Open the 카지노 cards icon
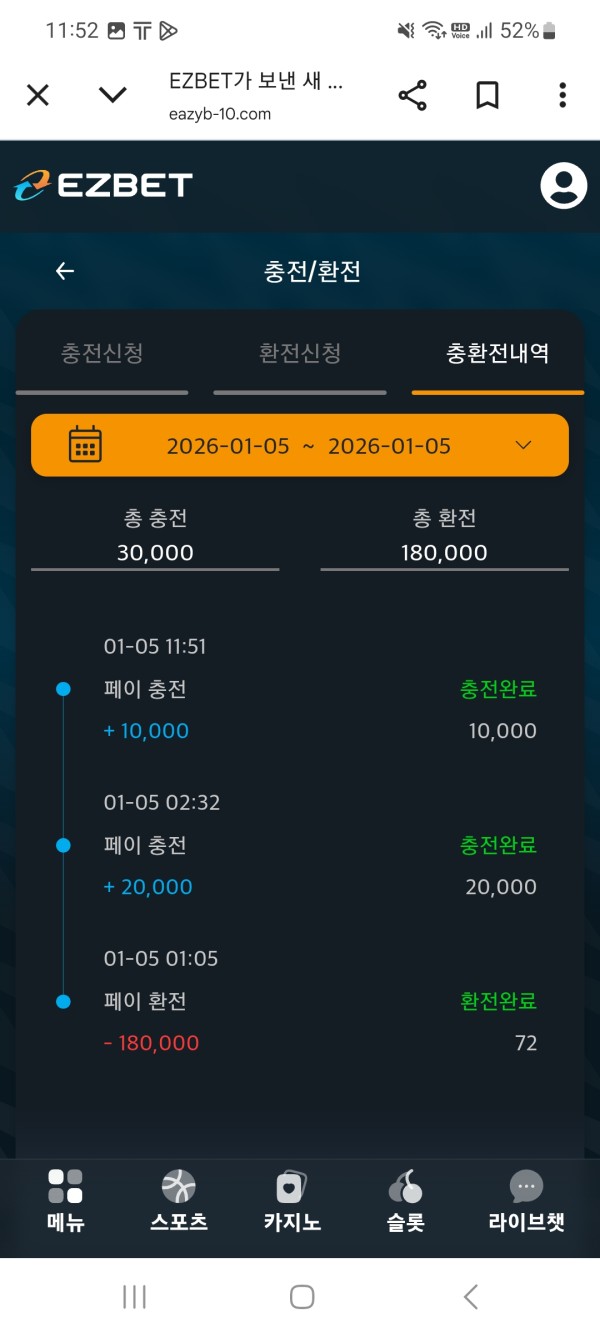Screen dimensions: 600x1333 tap(292, 1187)
